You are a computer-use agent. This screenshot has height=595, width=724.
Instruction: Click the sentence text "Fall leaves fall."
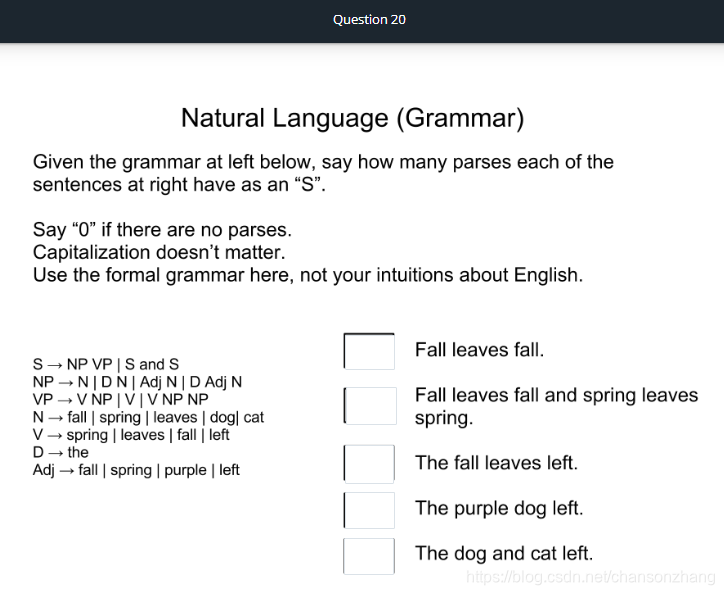point(479,350)
